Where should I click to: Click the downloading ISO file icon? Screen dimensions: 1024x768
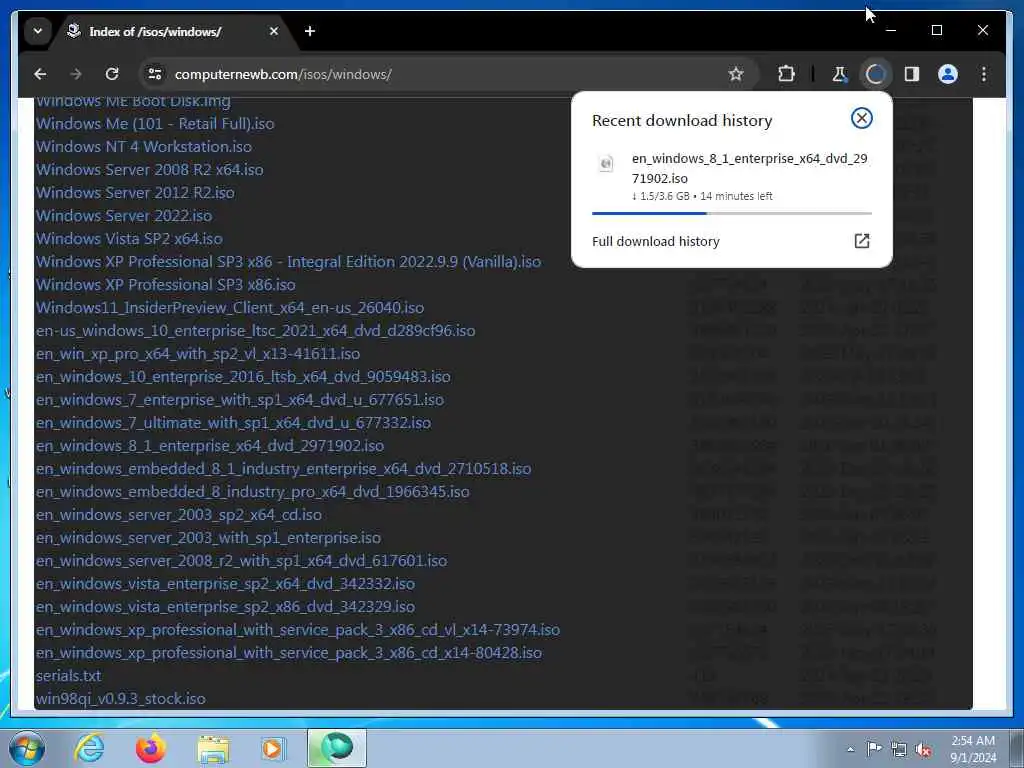[606, 163]
